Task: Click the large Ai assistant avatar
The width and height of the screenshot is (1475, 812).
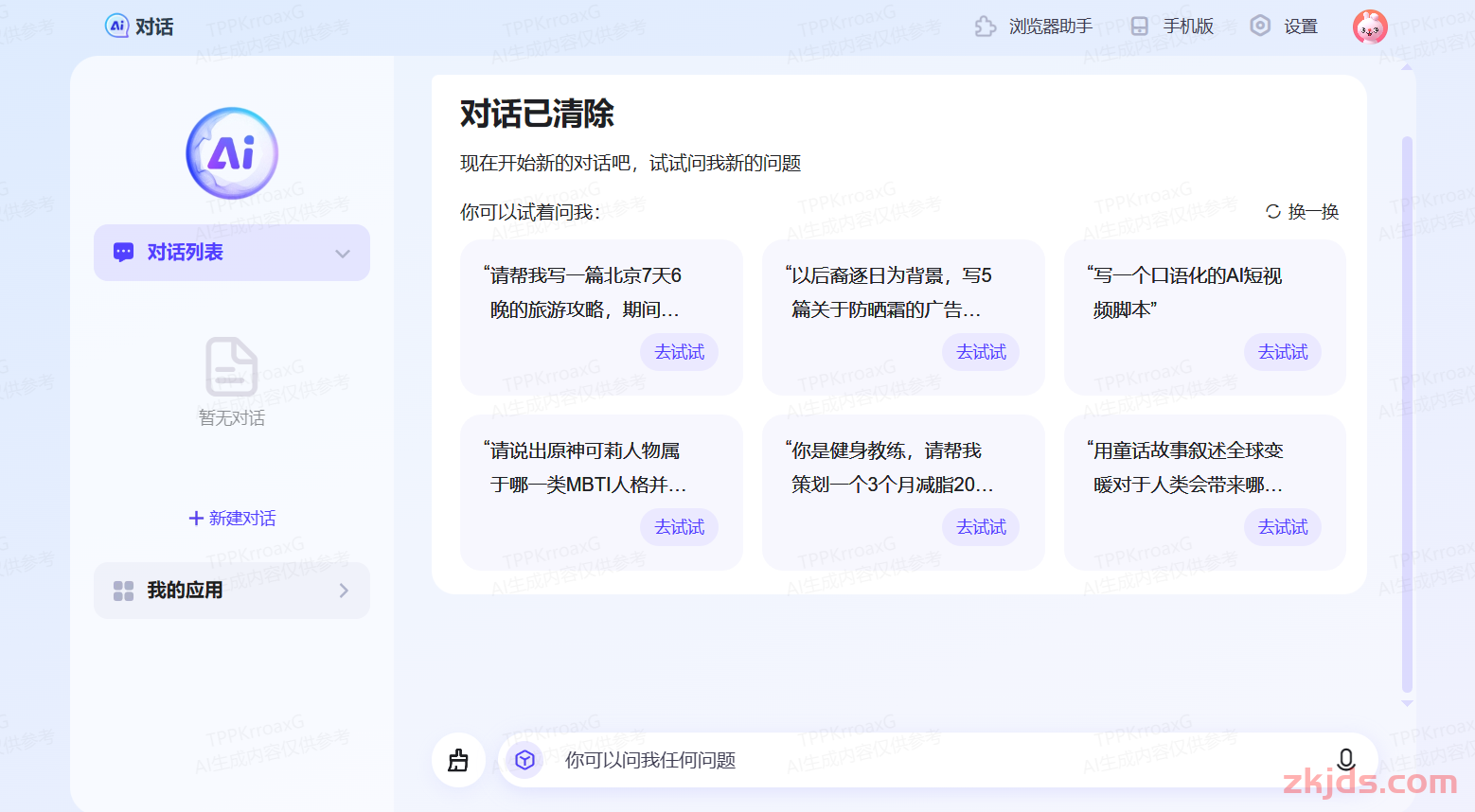Action: (x=232, y=153)
